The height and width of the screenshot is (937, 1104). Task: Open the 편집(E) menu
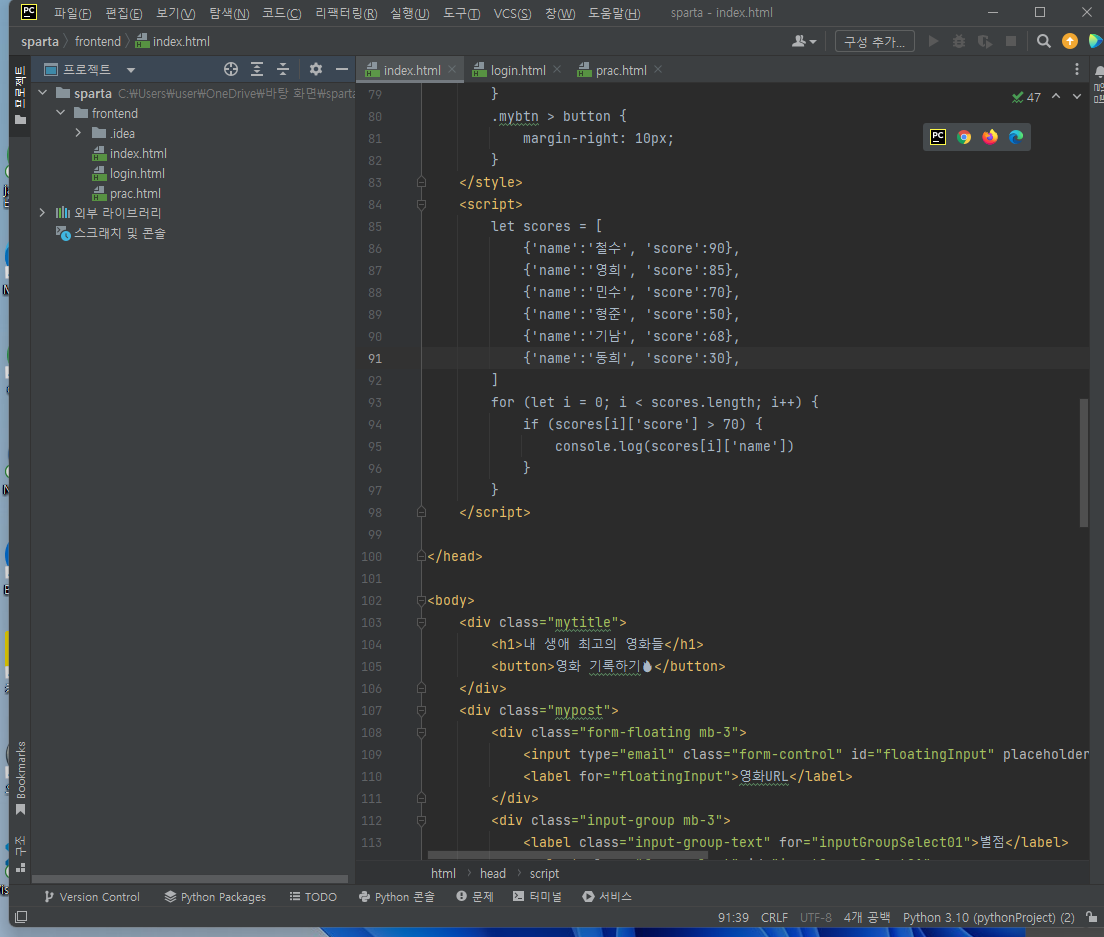124,13
